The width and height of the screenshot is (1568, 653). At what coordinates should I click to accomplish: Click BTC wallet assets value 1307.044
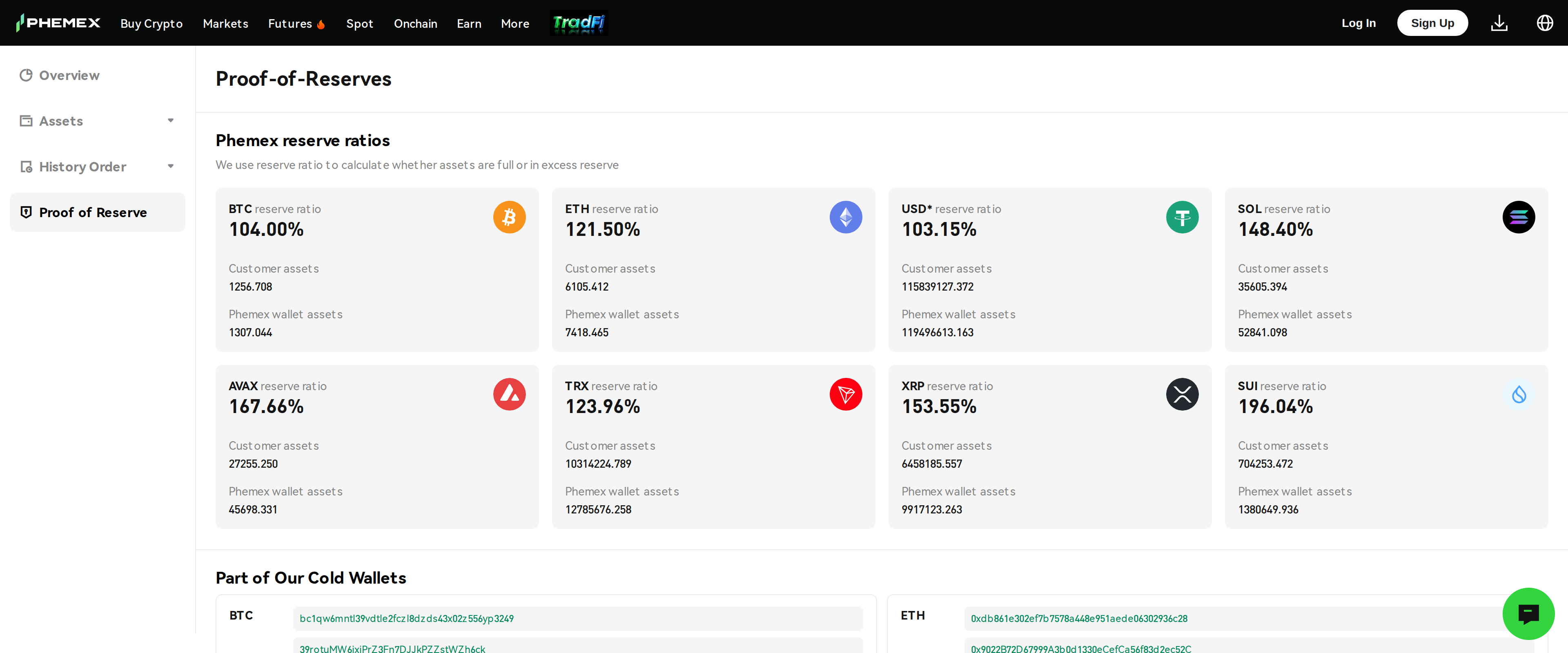click(x=250, y=332)
